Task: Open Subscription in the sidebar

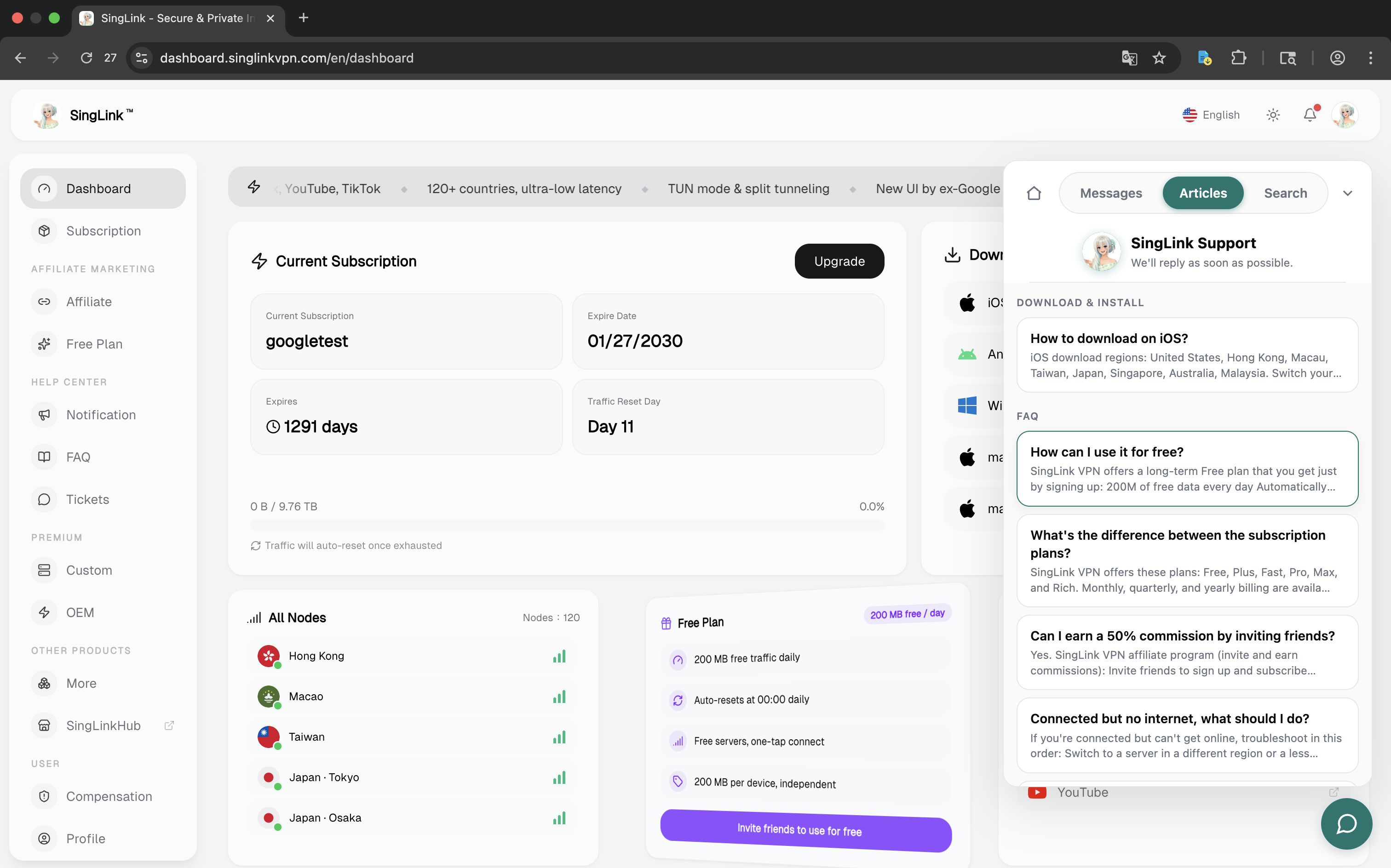Action: click(x=103, y=231)
